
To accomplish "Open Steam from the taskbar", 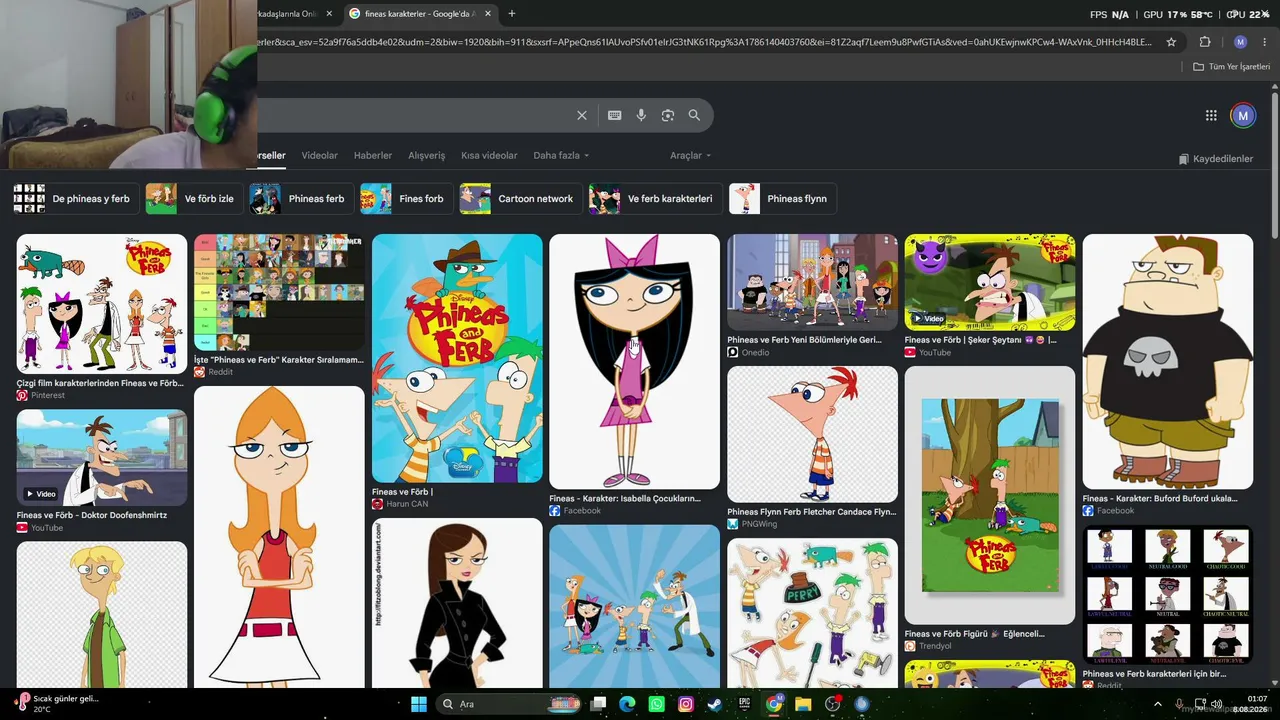I will click(715, 704).
